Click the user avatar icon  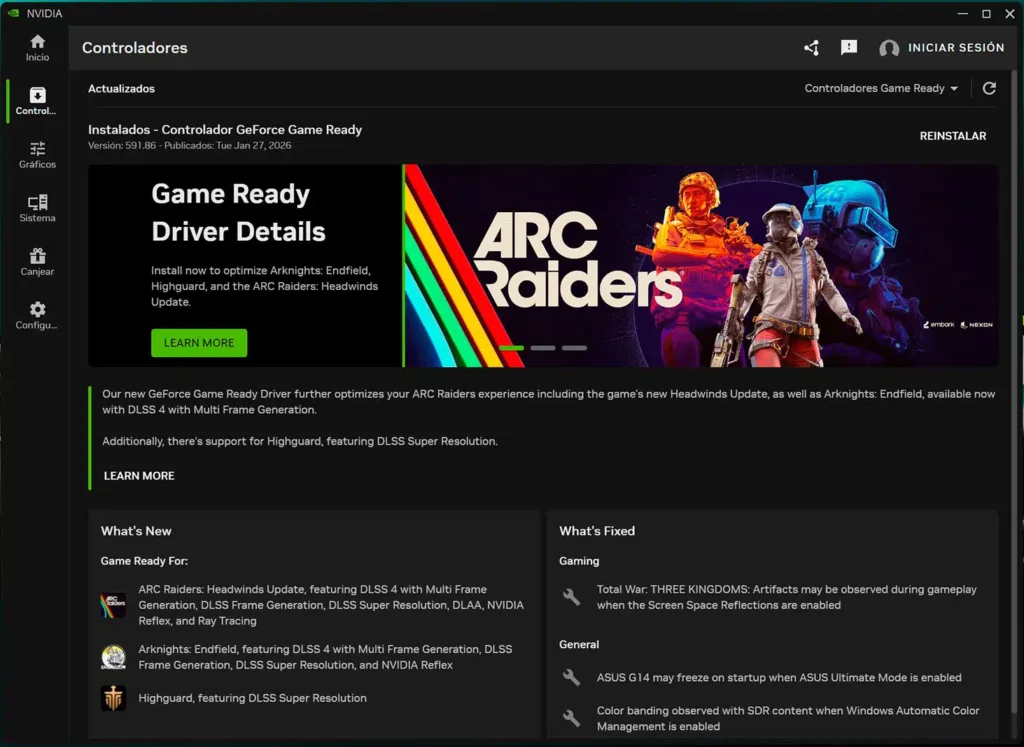pos(888,48)
